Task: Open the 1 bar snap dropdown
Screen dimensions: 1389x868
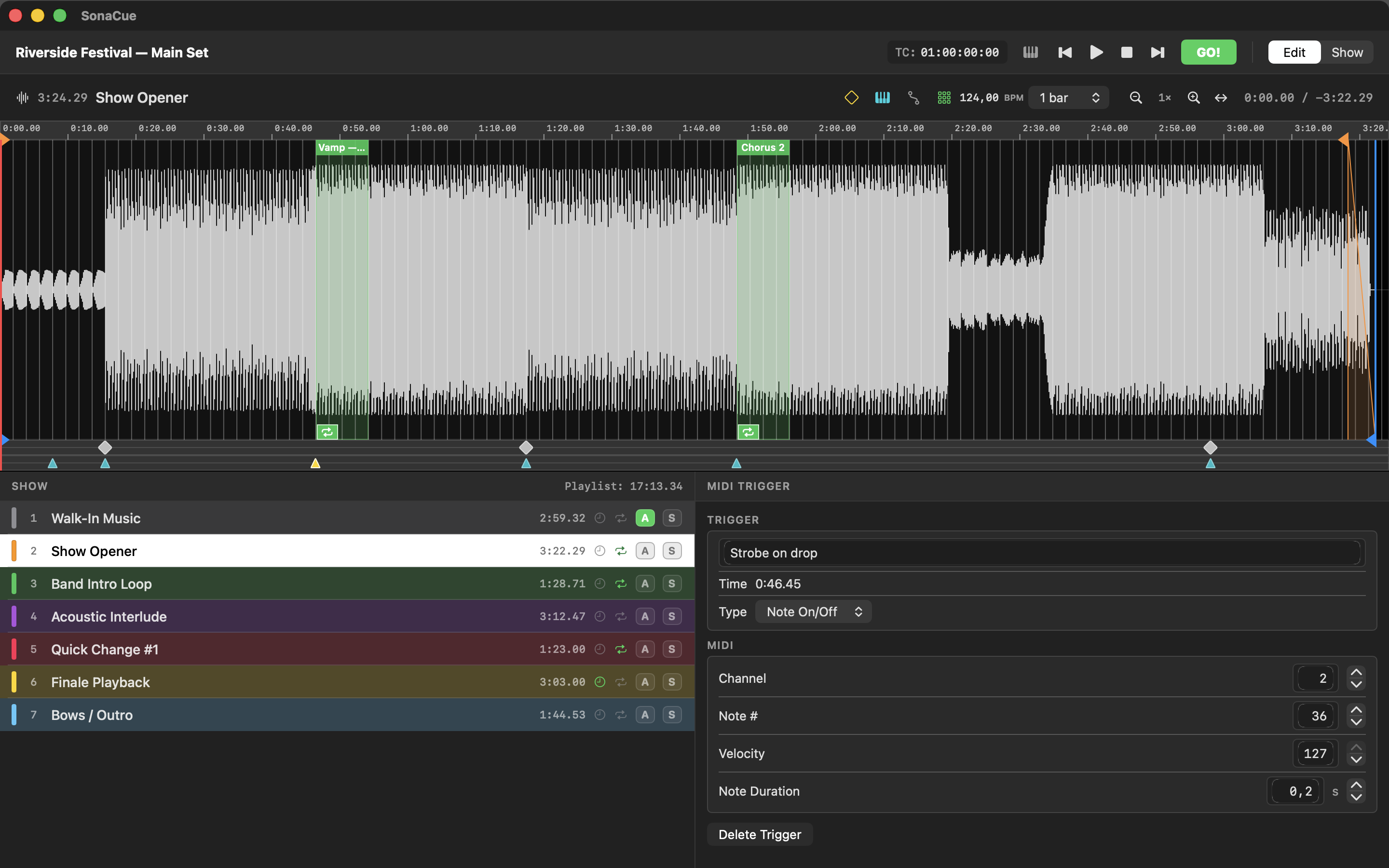Action: click(1069, 97)
